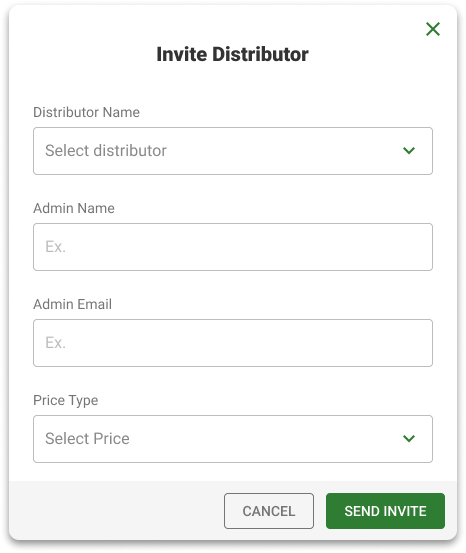
Task: Click the CANCEL button
Action: (x=269, y=511)
